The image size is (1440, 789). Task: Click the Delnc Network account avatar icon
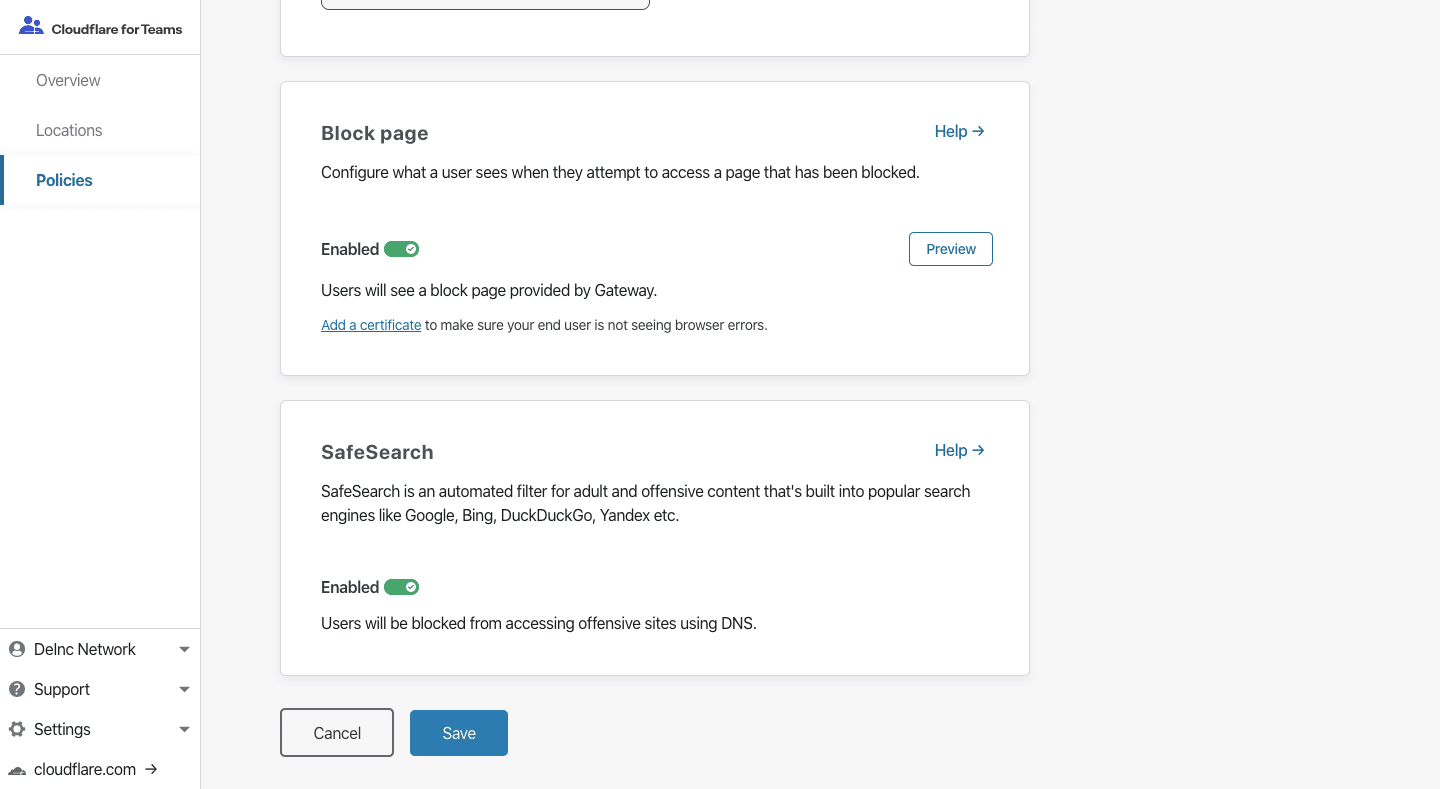pyautogui.click(x=16, y=649)
